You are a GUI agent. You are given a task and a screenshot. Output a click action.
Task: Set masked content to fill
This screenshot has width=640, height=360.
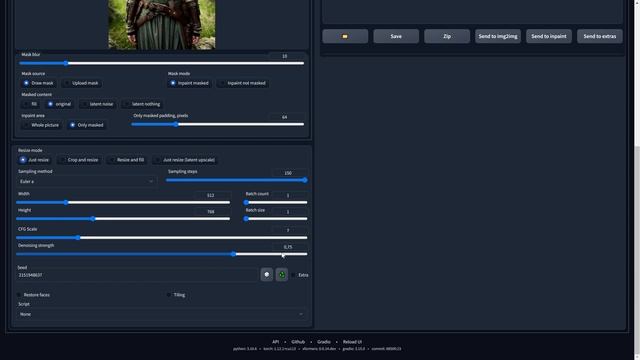31,104
